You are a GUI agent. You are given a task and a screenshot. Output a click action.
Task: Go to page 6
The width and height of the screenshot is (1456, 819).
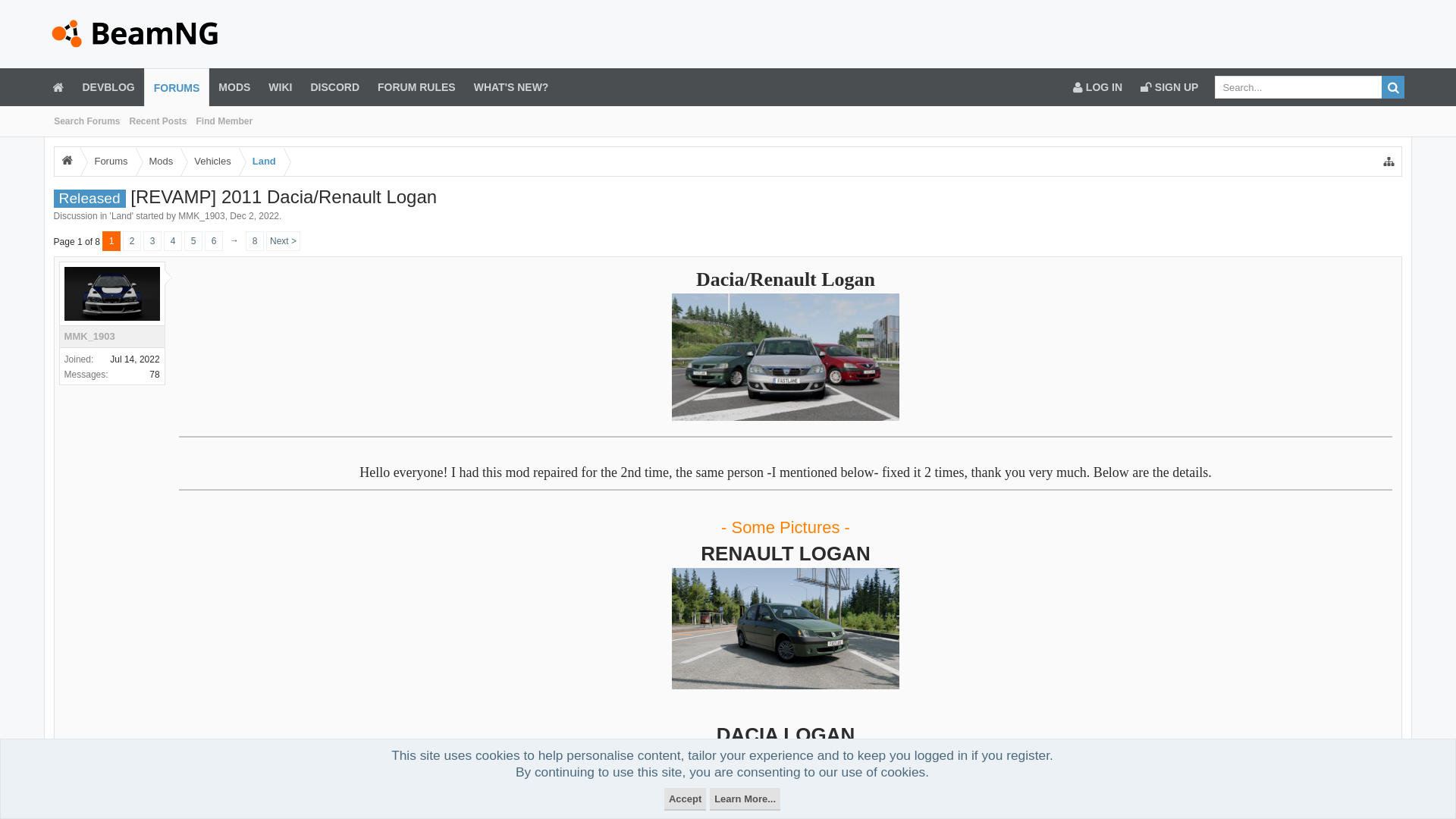[214, 241]
